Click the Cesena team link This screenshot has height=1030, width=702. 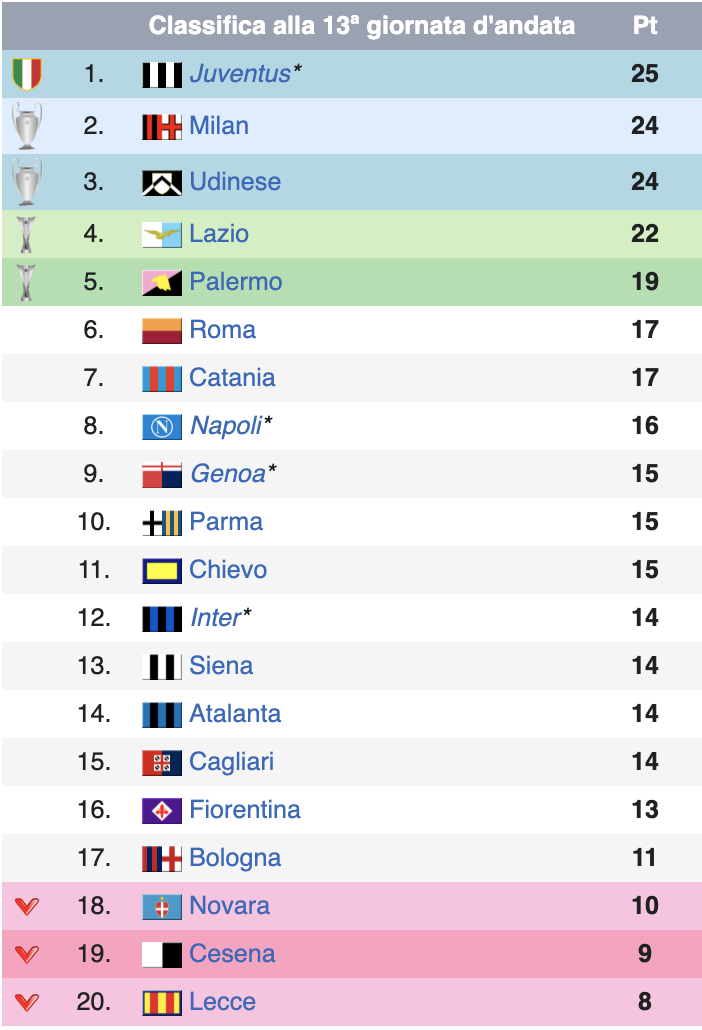pos(232,954)
